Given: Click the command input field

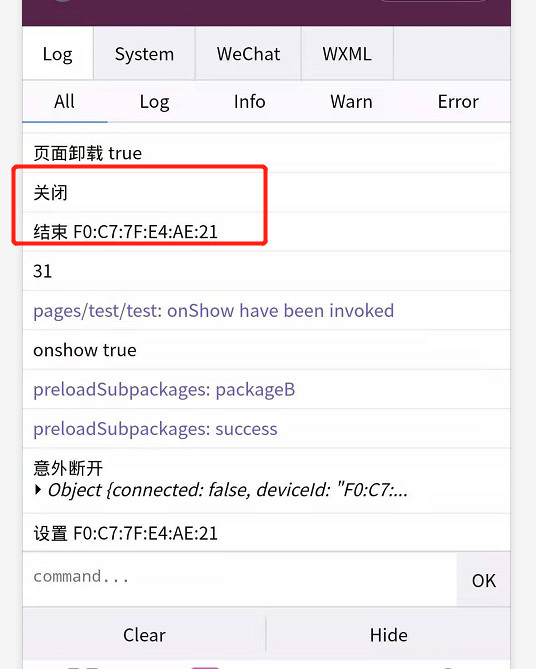Looking at the screenshot, I should (239, 577).
